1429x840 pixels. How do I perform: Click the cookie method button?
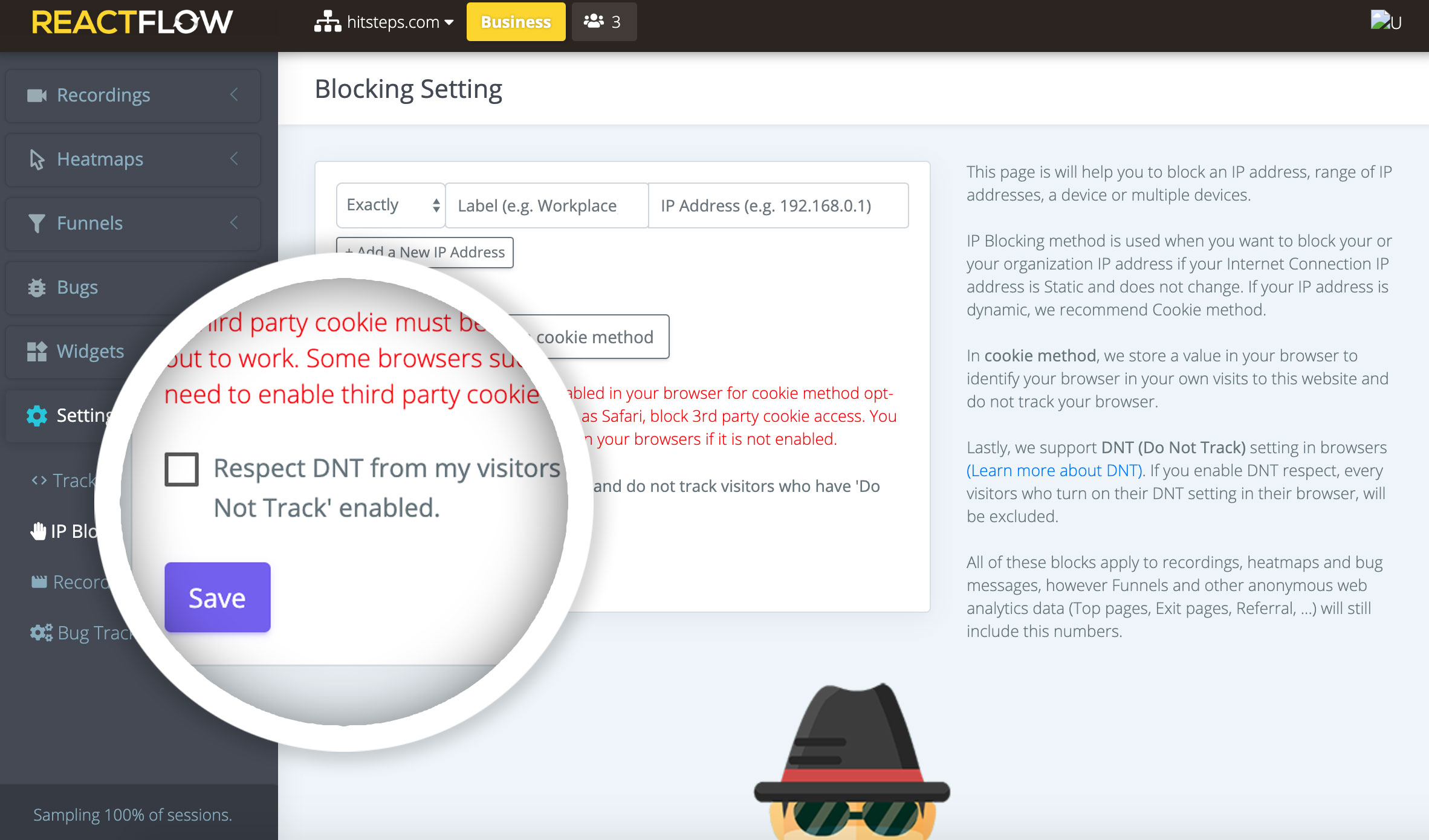pos(595,337)
